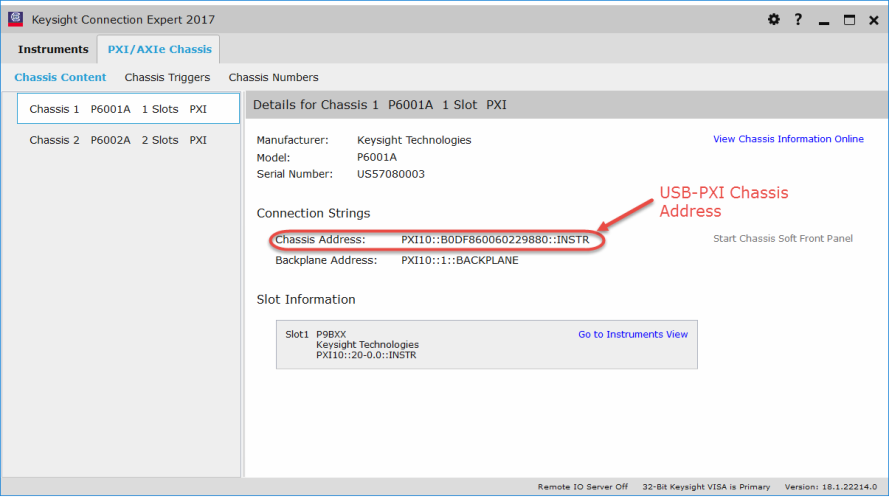The image size is (889, 499).
Task: Click the Slot1 P9BXX slot box
Action: (x=486, y=345)
